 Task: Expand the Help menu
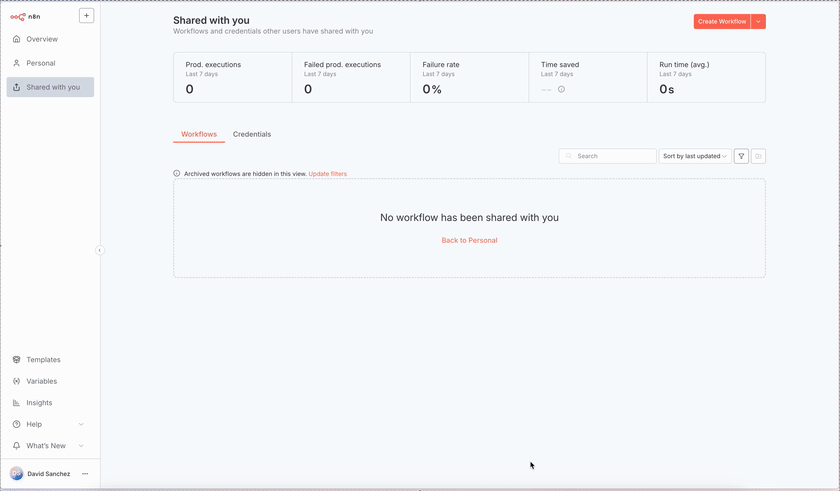tap(81, 424)
